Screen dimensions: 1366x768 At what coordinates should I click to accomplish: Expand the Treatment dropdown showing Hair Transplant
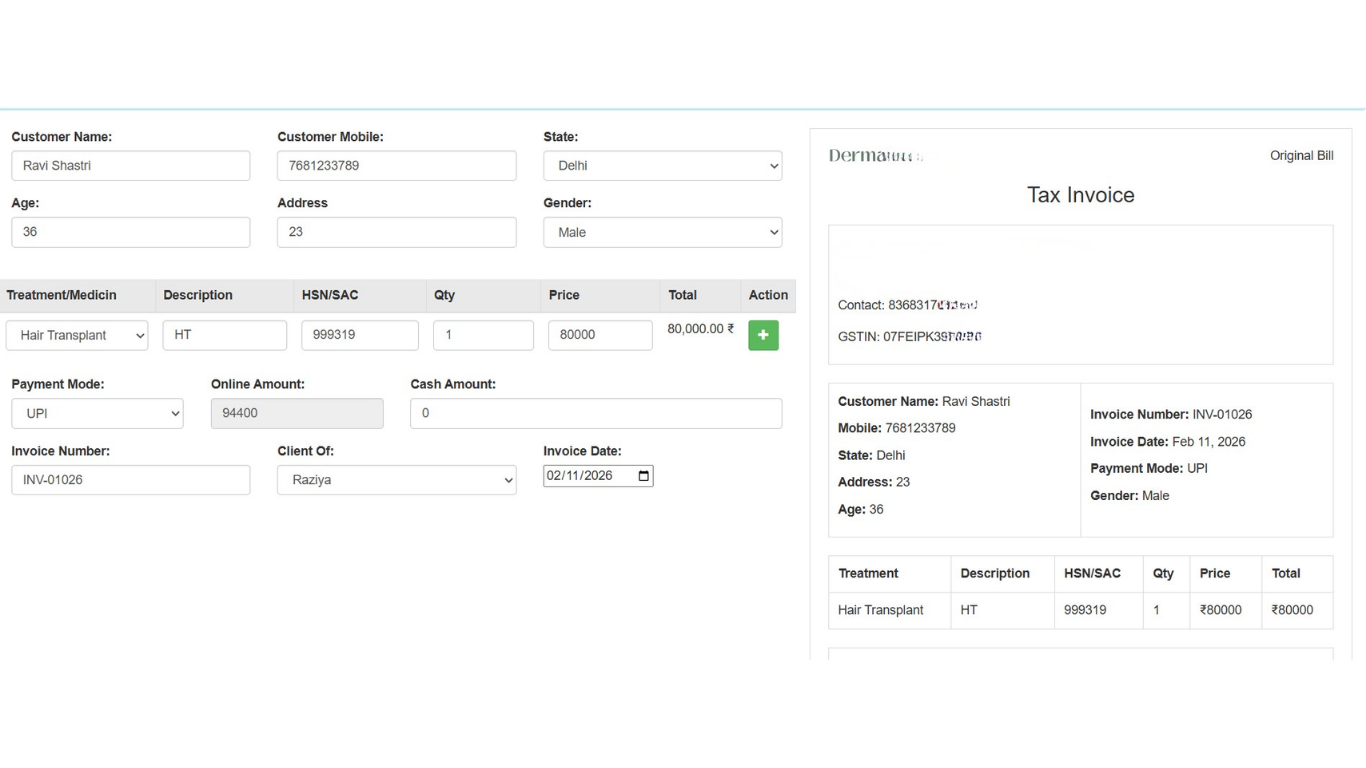77,335
